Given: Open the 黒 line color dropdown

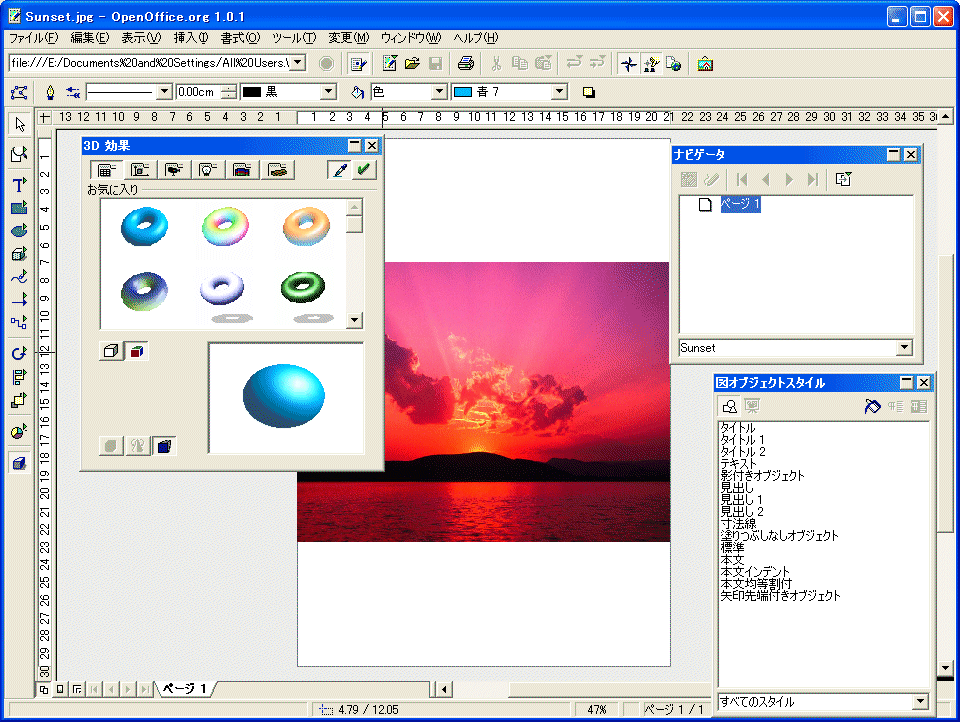Looking at the screenshot, I should [329, 92].
